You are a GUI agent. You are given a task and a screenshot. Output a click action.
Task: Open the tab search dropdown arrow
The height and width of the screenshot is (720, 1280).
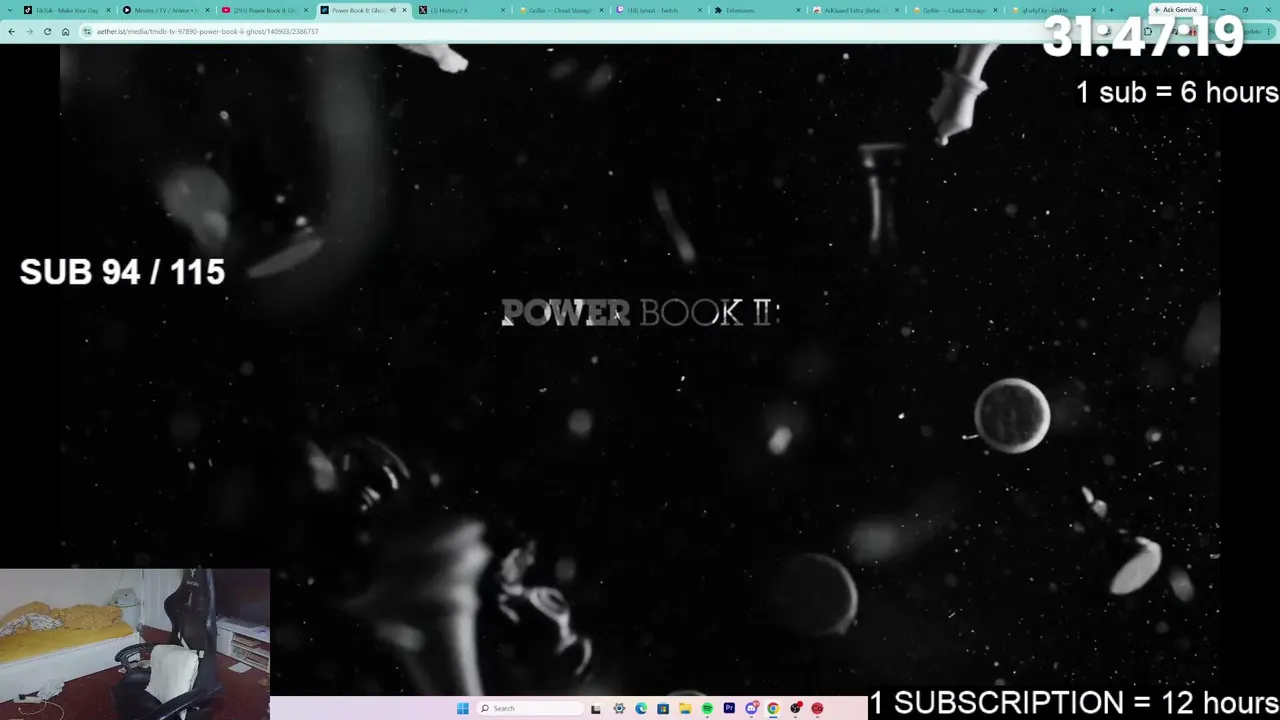coord(10,10)
